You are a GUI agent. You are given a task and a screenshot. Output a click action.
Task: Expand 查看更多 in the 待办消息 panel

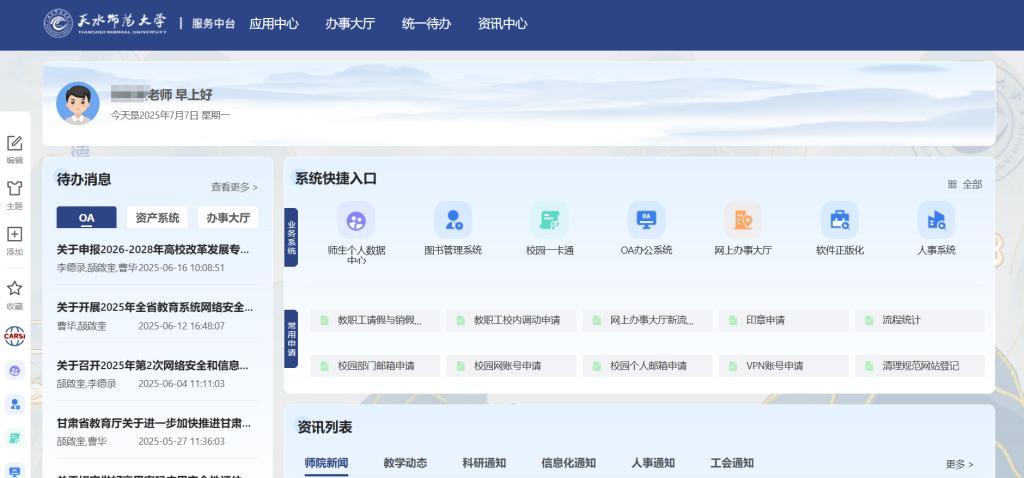(x=234, y=187)
